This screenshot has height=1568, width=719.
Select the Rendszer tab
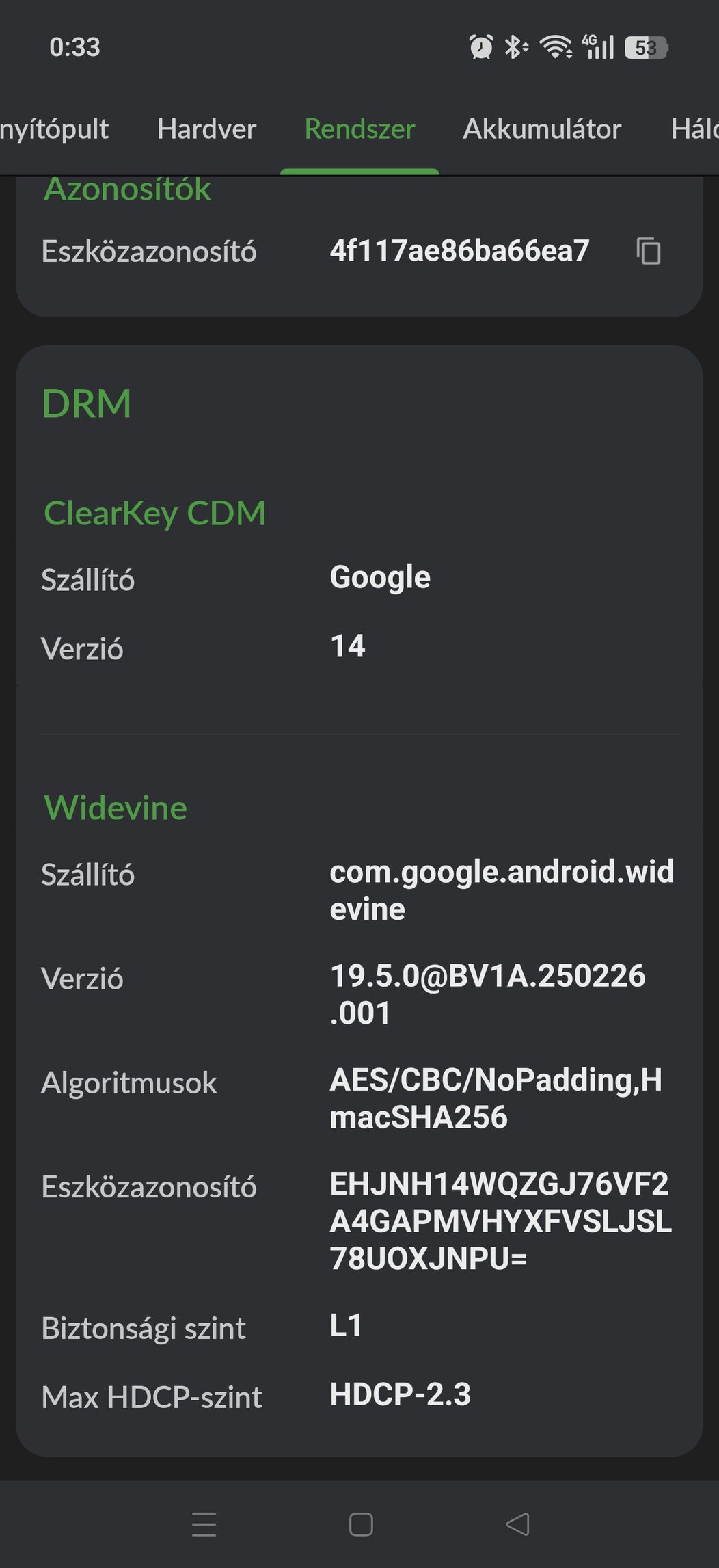tap(359, 129)
